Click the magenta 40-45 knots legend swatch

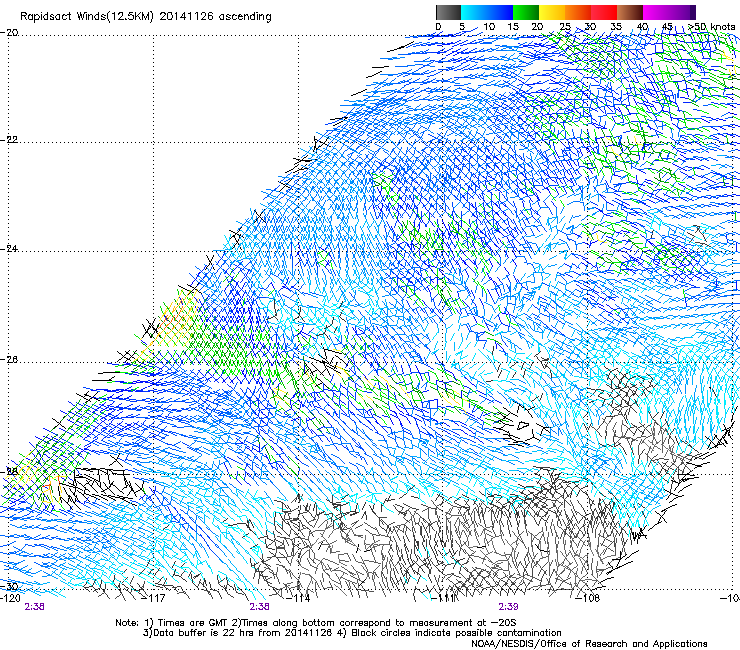pyautogui.click(x=656, y=12)
